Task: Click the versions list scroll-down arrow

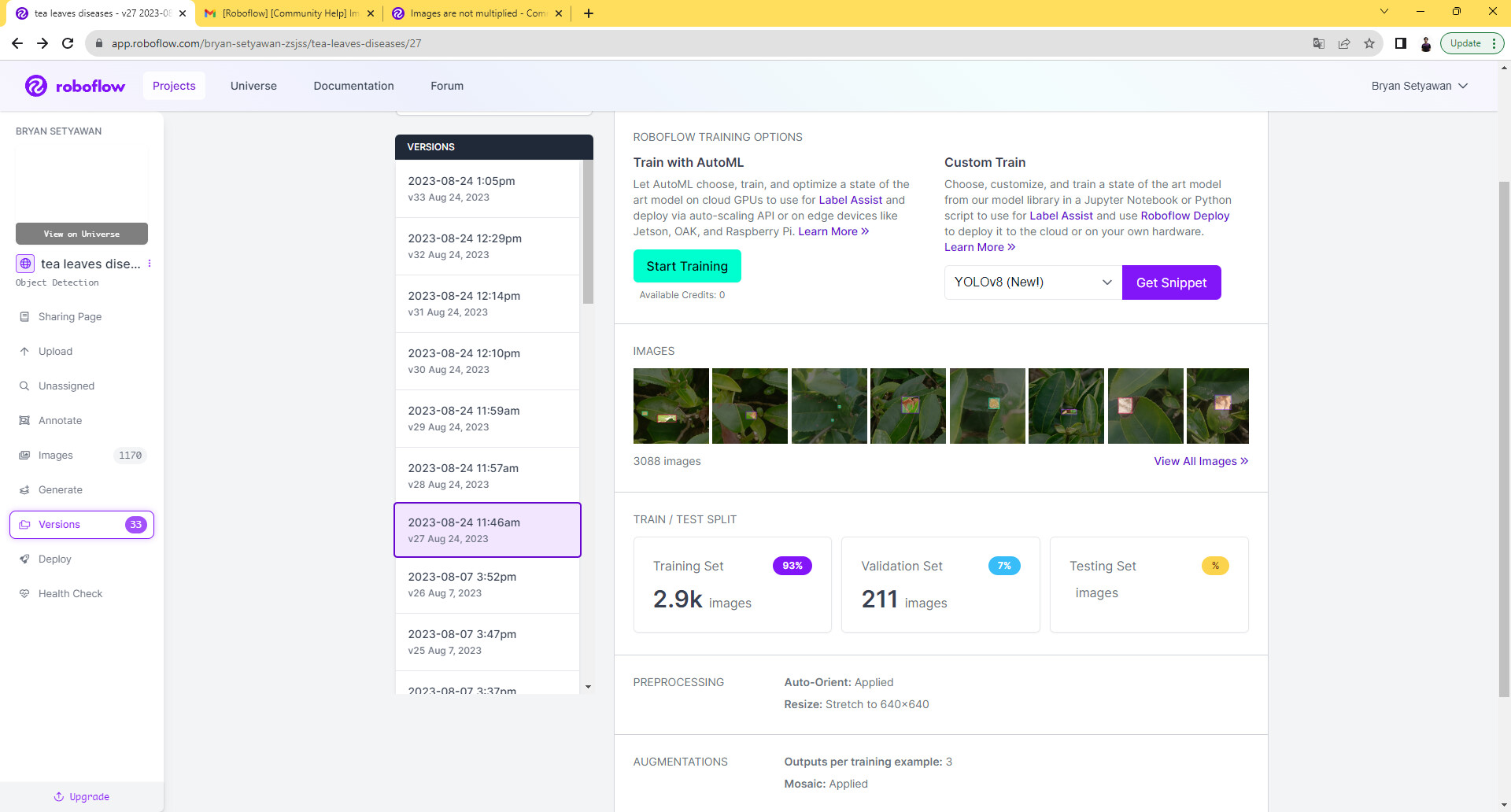Action: pos(588,687)
